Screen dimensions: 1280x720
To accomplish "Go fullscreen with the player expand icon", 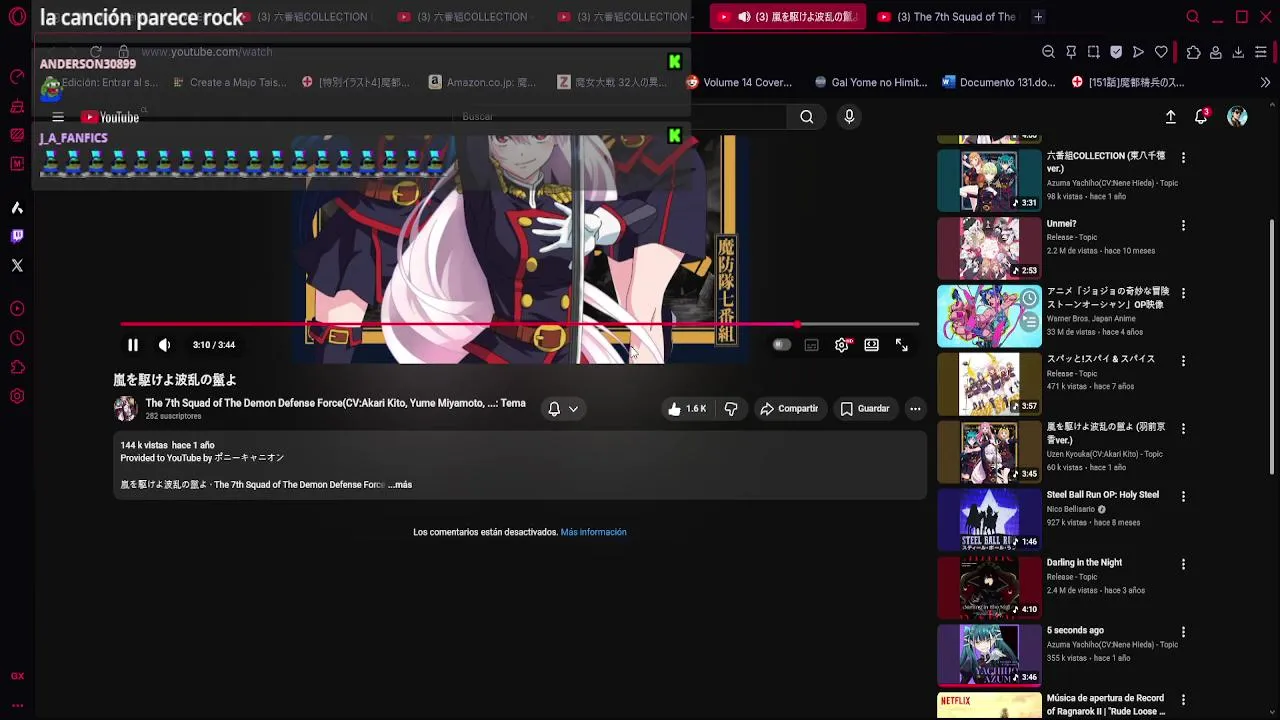I will (x=902, y=345).
